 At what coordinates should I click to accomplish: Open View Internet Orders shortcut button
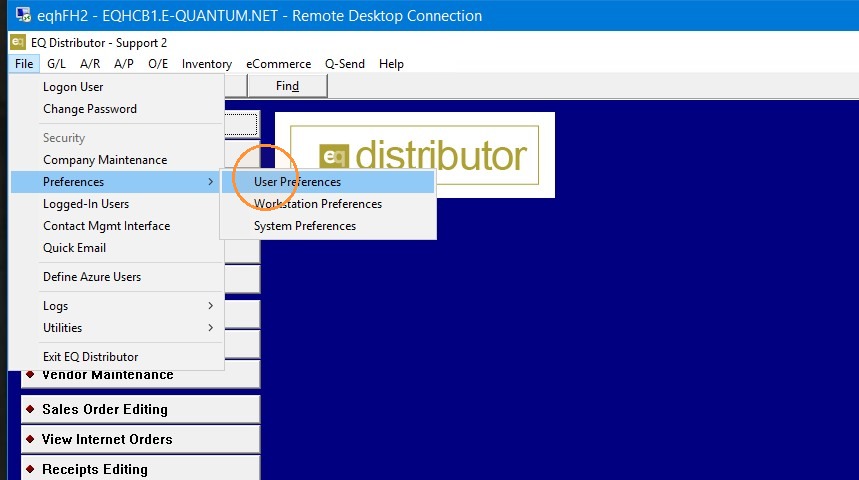(140, 439)
